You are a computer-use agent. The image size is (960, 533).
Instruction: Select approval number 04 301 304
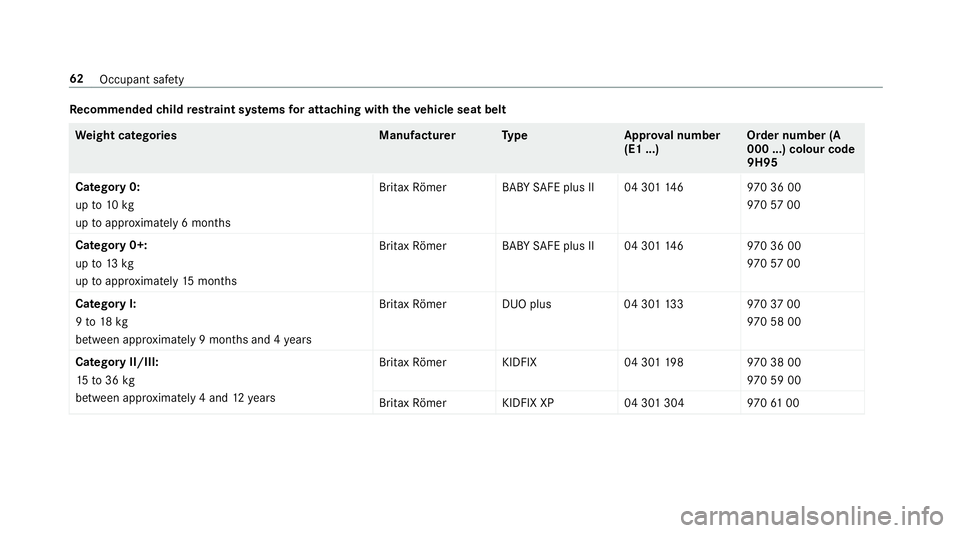tap(654, 403)
